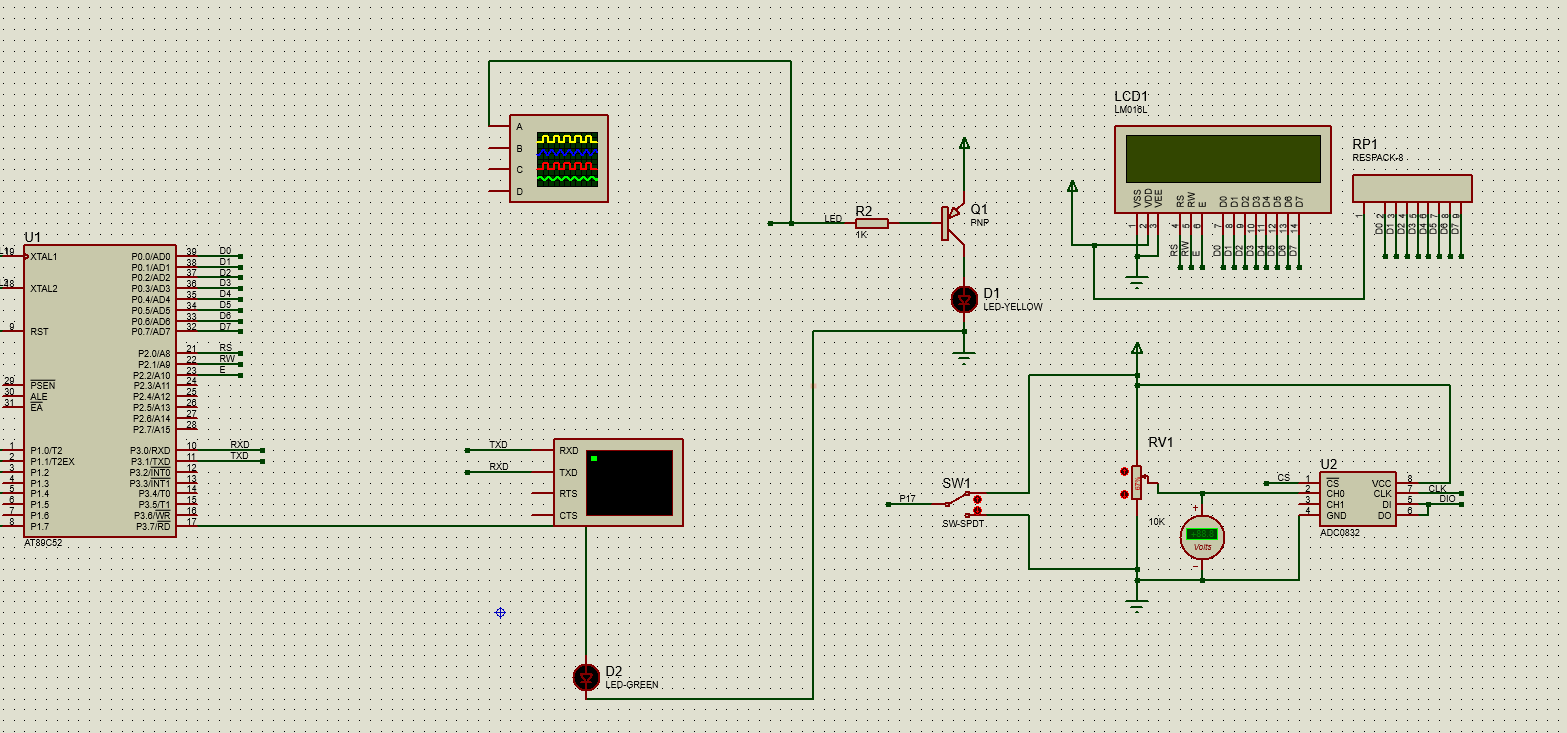Select the D2 green LED symbol
This screenshot has width=1567, height=733.
pos(586,677)
